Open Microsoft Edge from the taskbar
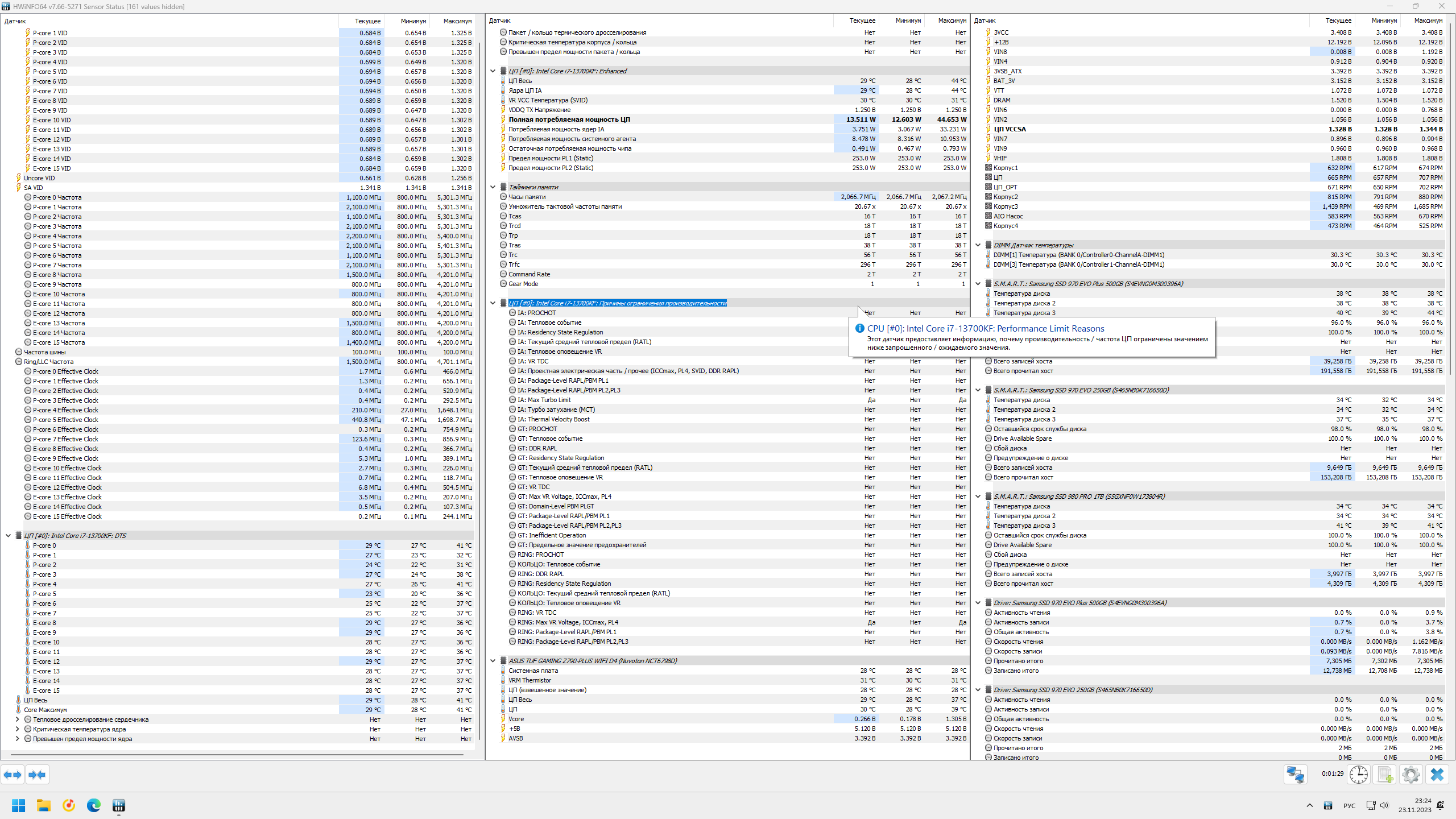 click(x=94, y=805)
